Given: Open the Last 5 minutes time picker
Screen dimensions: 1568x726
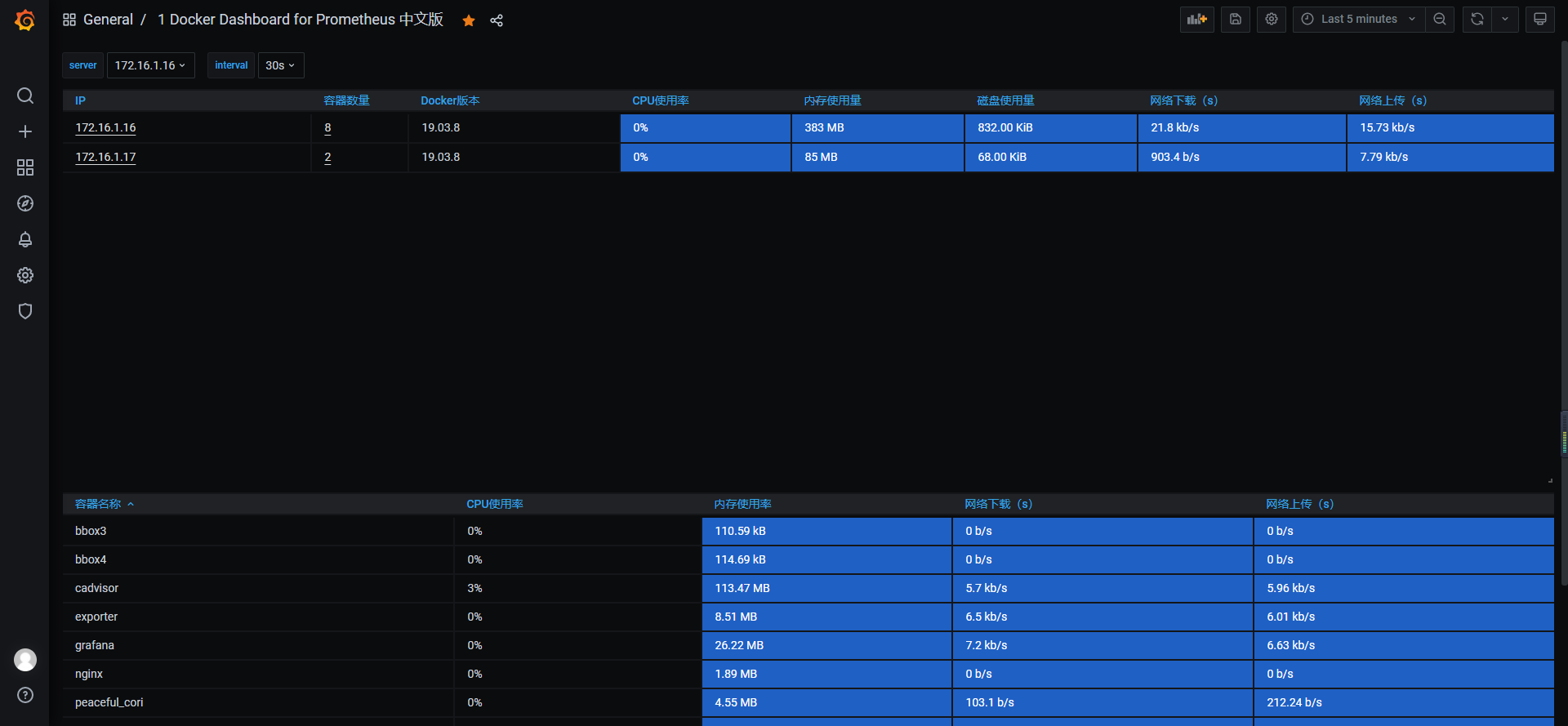Looking at the screenshot, I should tap(1359, 20).
